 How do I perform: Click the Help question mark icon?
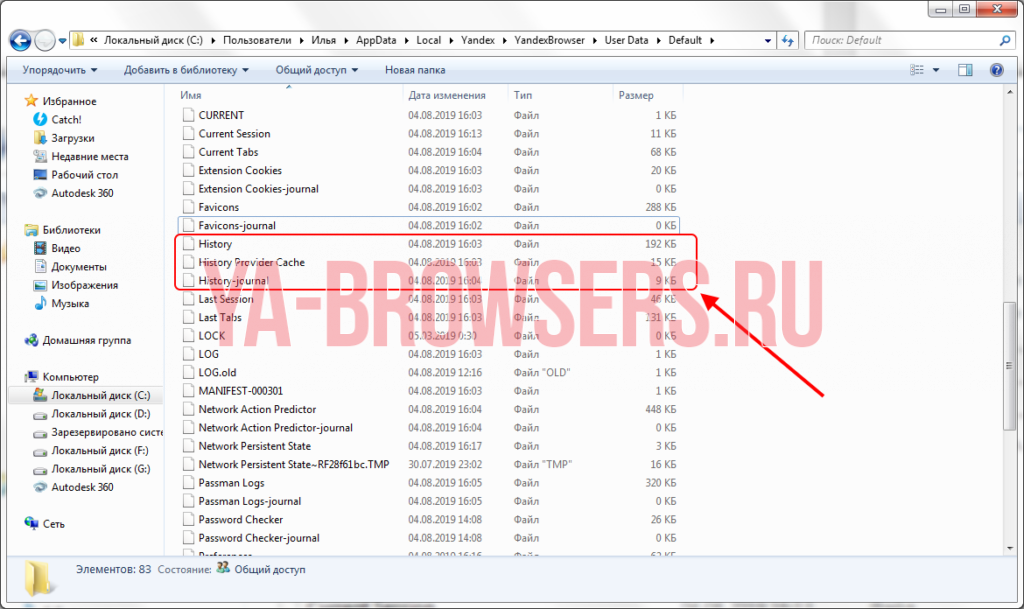point(996,70)
